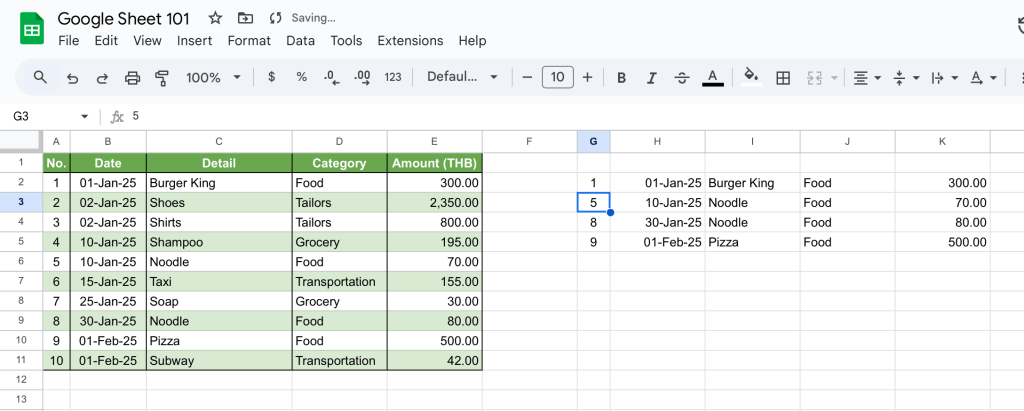1024x411 pixels.
Task: Click the print icon
Action: click(x=132, y=77)
